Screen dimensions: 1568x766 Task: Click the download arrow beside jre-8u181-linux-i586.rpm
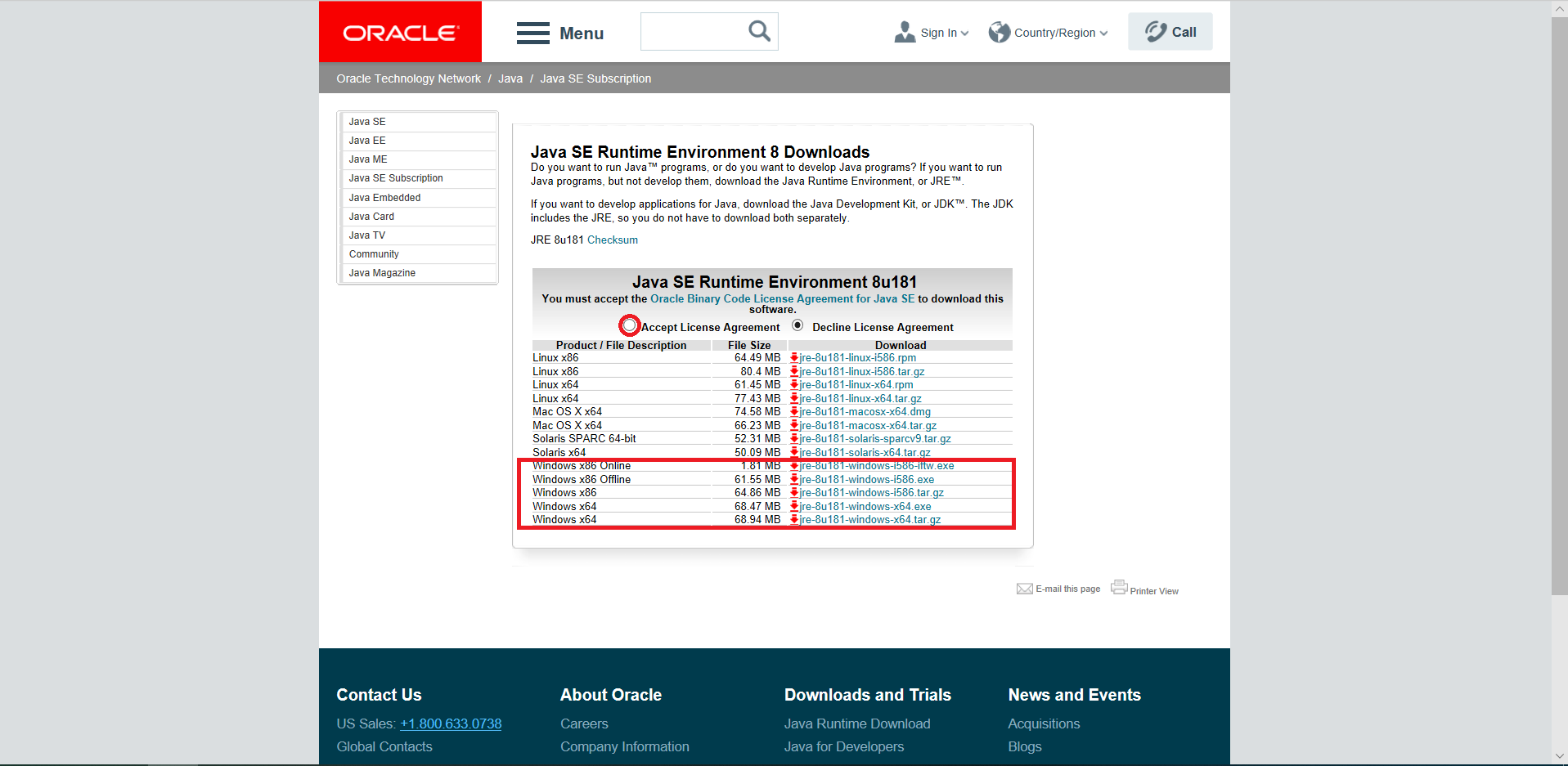click(794, 357)
